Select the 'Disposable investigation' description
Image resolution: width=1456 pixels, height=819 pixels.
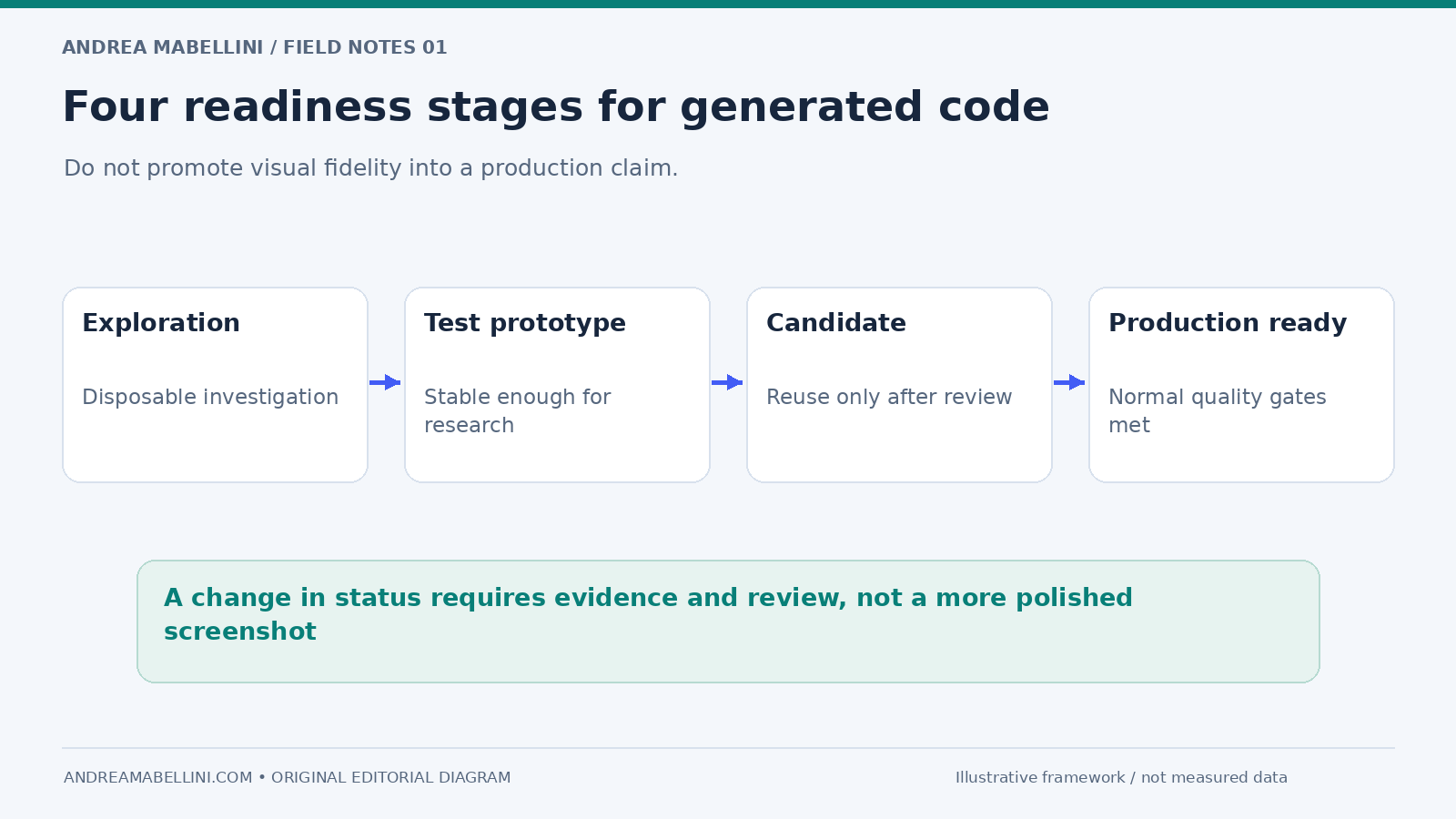pos(210,398)
